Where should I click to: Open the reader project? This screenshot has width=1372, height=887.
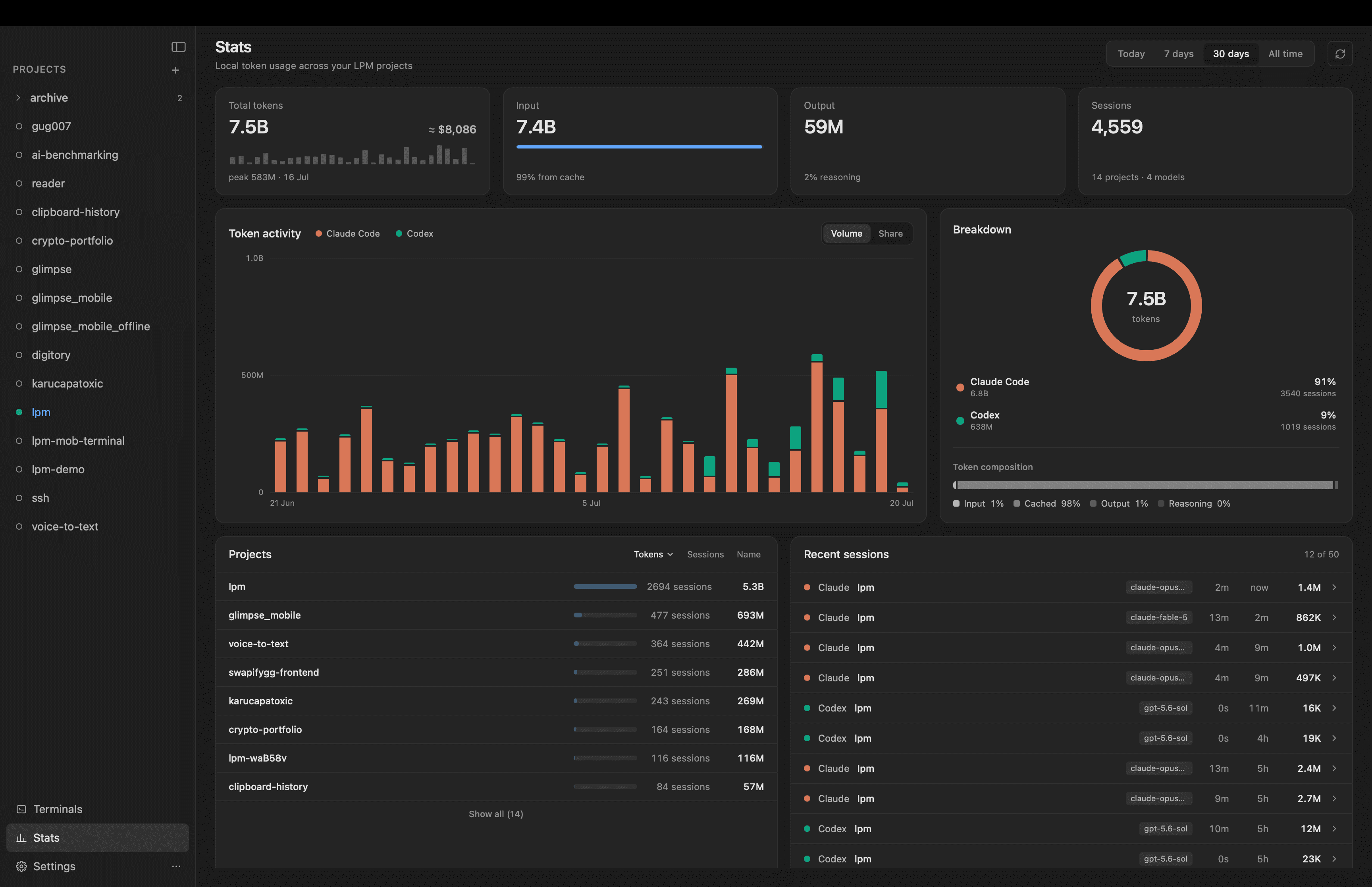(x=98, y=183)
